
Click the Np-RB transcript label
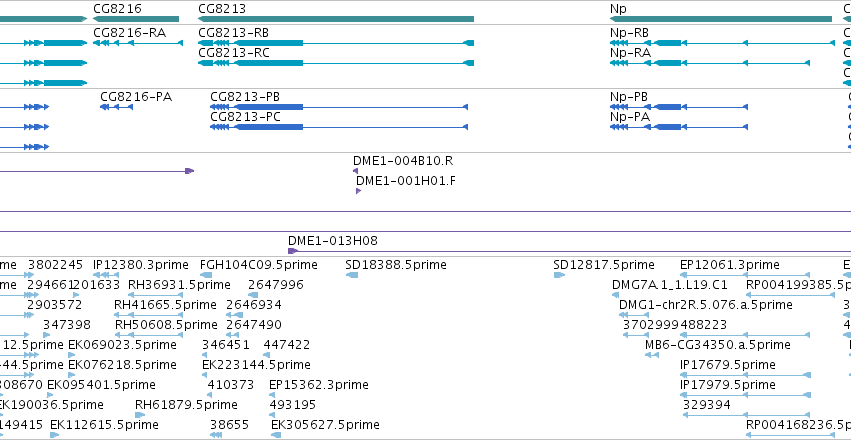pyautogui.click(x=629, y=33)
